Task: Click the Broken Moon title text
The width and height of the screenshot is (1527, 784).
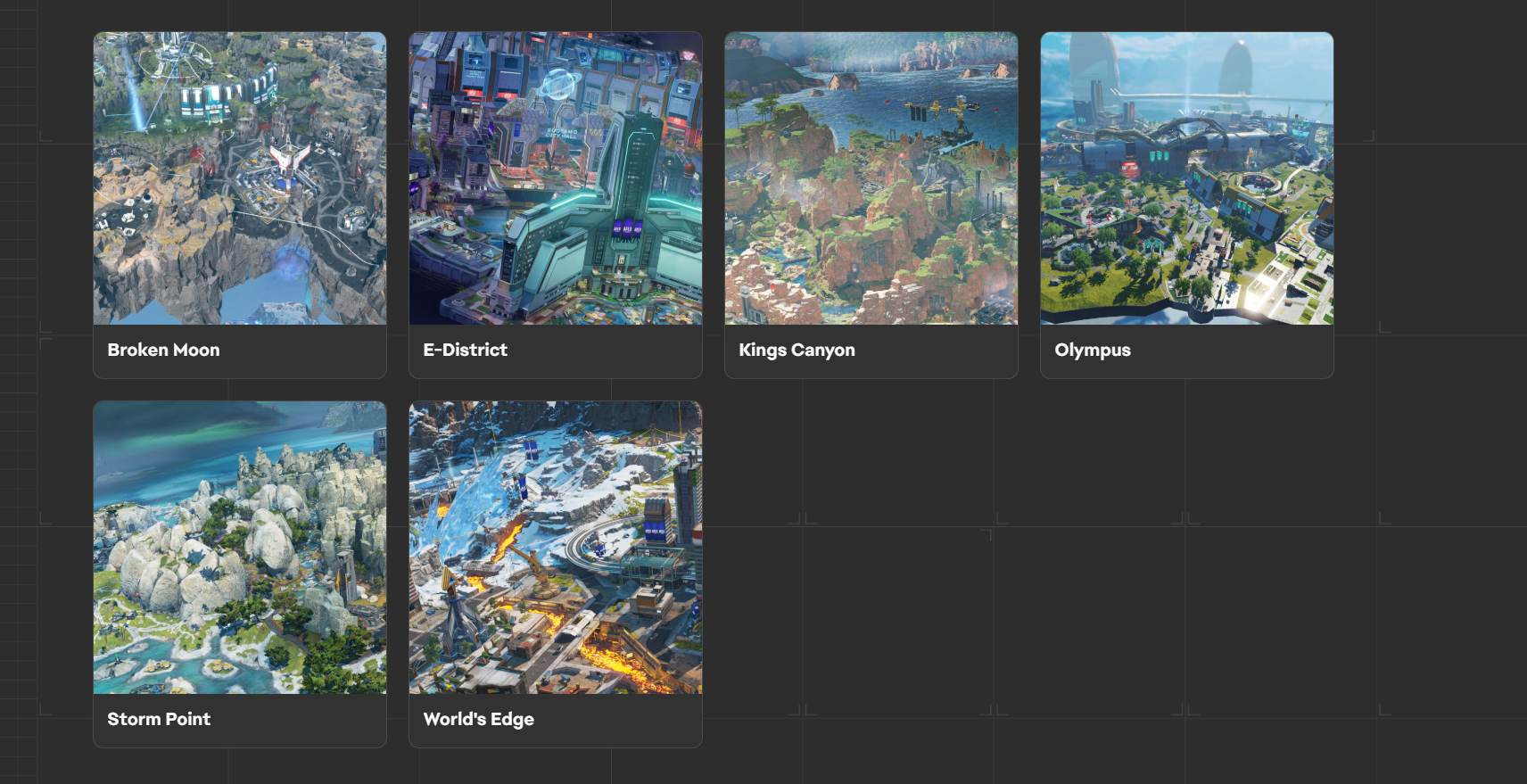Action: [x=163, y=350]
